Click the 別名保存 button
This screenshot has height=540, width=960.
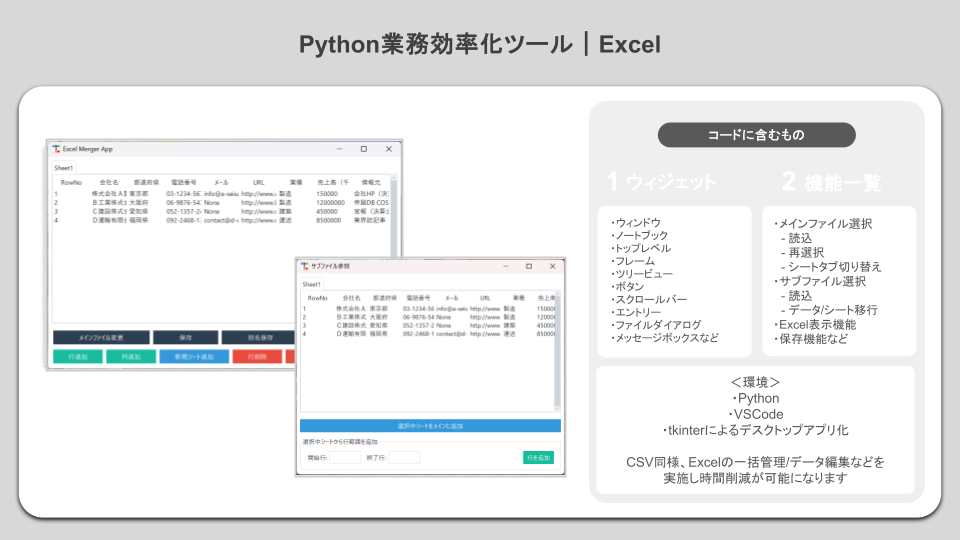pyautogui.click(x=258, y=337)
